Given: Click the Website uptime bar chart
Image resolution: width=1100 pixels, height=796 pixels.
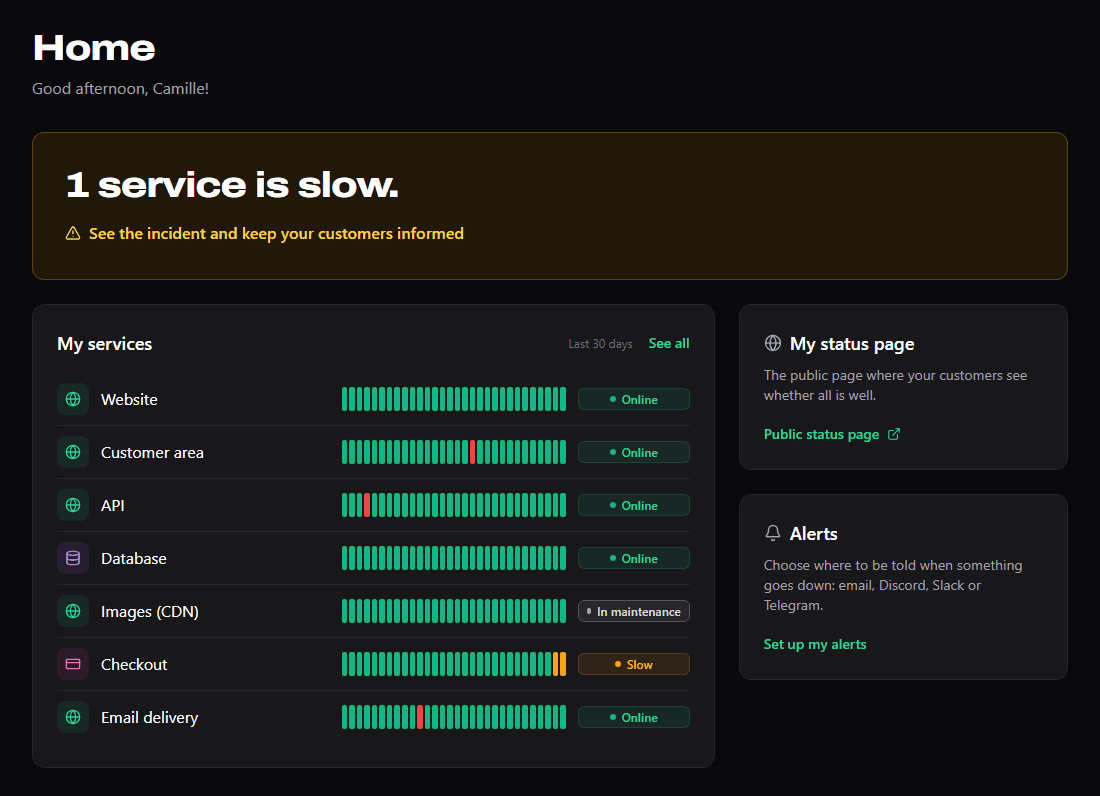Looking at the screenshot, I should coord(454,399).
